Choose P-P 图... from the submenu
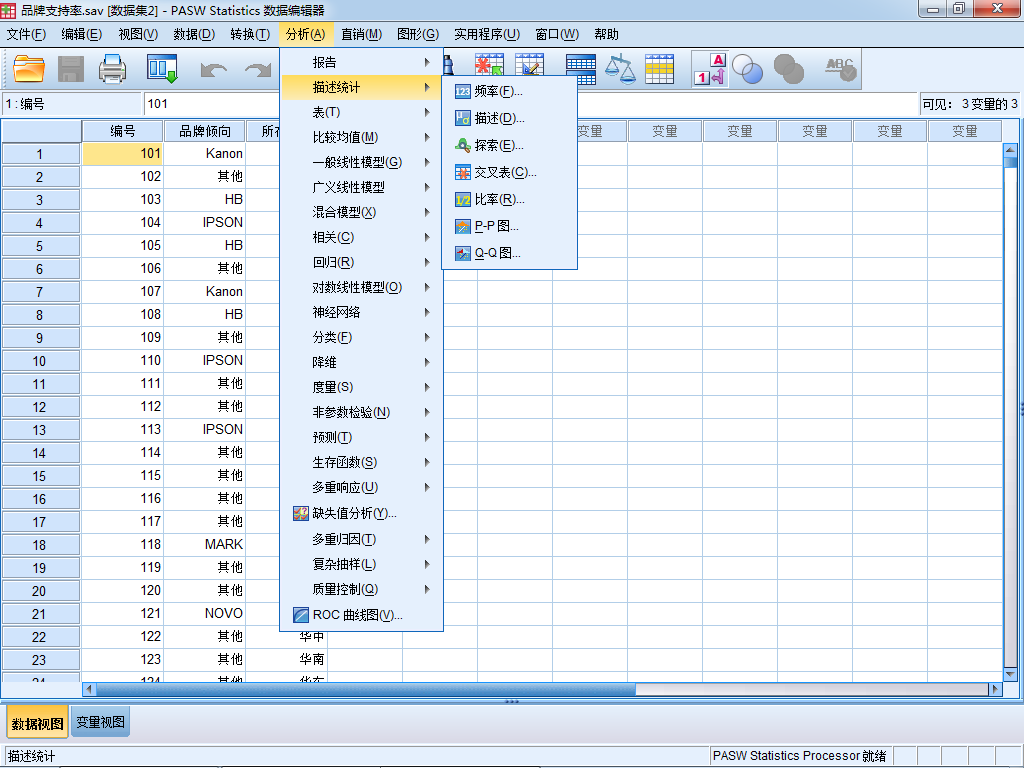The height and width of the screenshot is (768, 1024). point(509,226)
